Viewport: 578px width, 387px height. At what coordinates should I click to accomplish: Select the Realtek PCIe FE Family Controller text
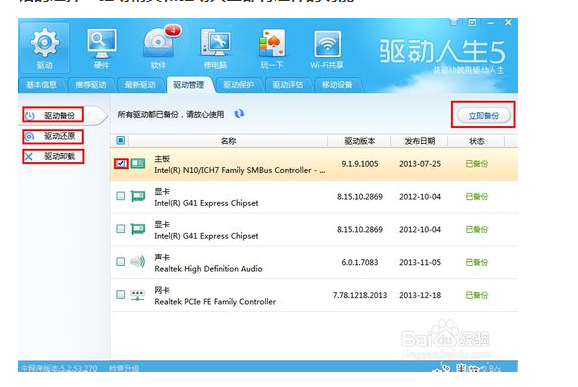point(215,301)
